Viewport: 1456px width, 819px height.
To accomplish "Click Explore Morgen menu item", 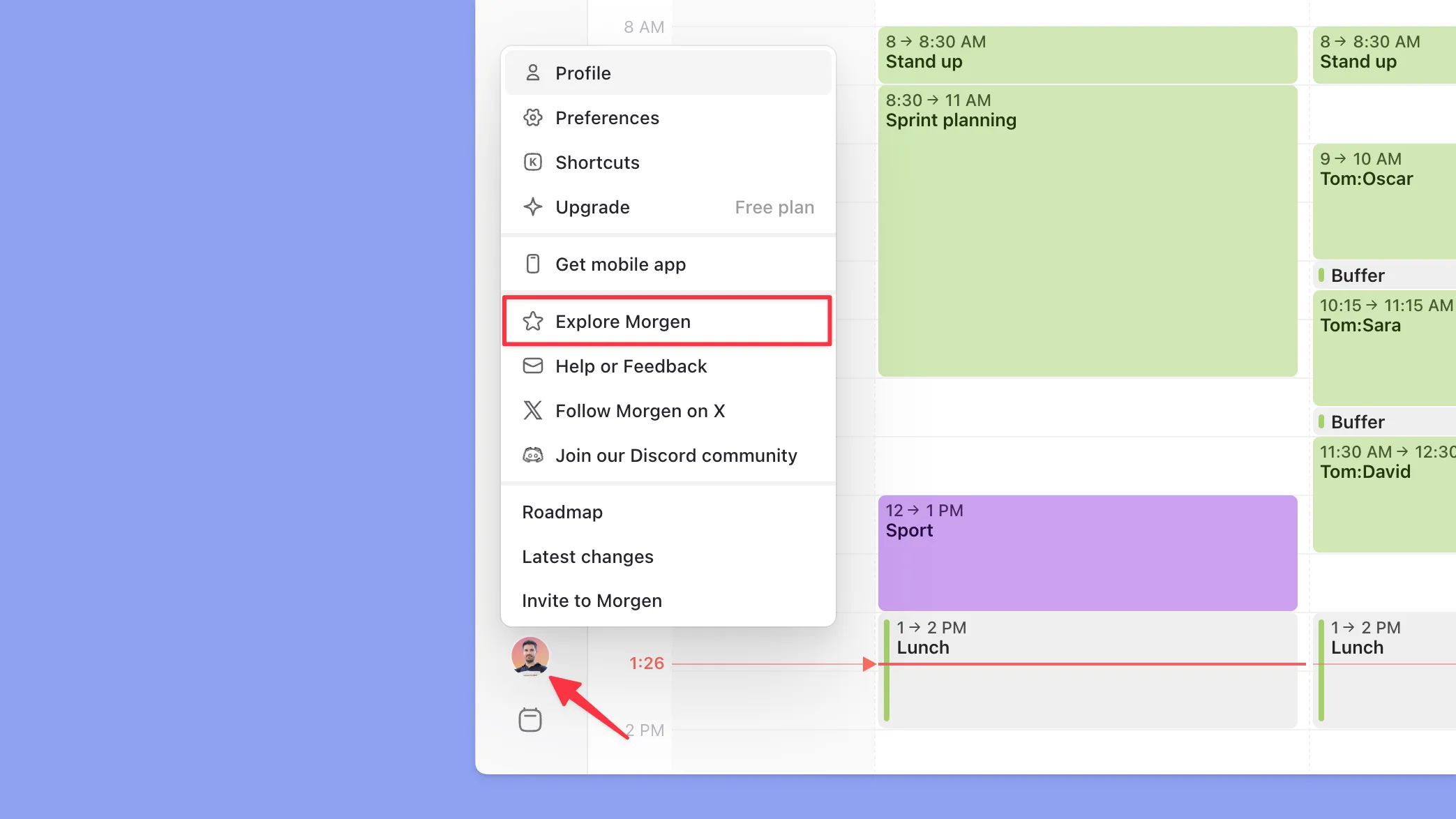I will pyautogui.click(x=668, y=322).
